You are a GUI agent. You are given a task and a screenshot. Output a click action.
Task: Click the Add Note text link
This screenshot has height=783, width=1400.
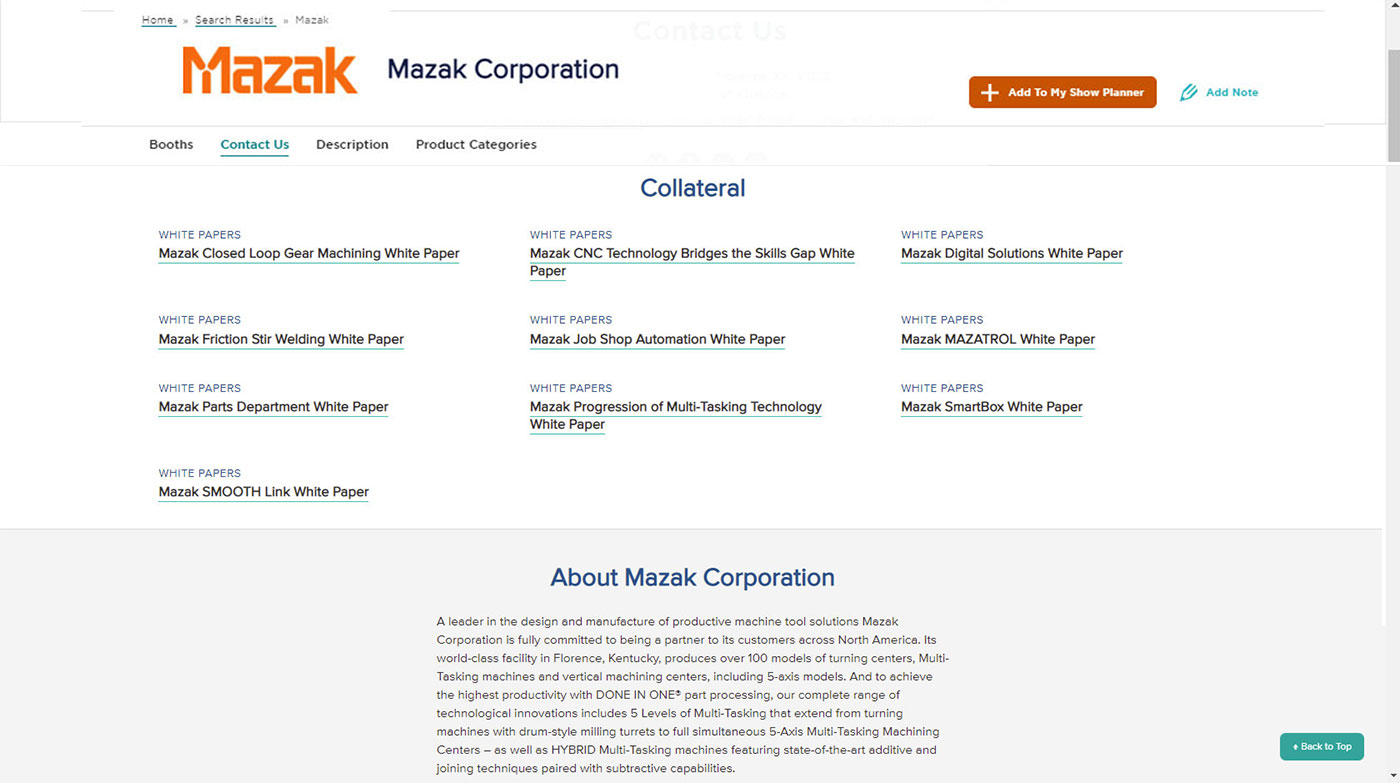pyautogui.click(x=1232, y=92)
